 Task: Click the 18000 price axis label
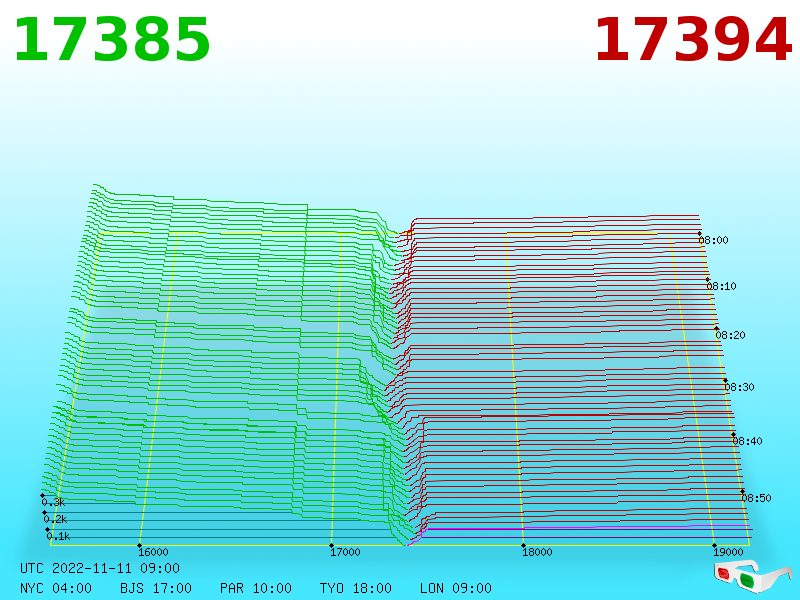[537, 552]
